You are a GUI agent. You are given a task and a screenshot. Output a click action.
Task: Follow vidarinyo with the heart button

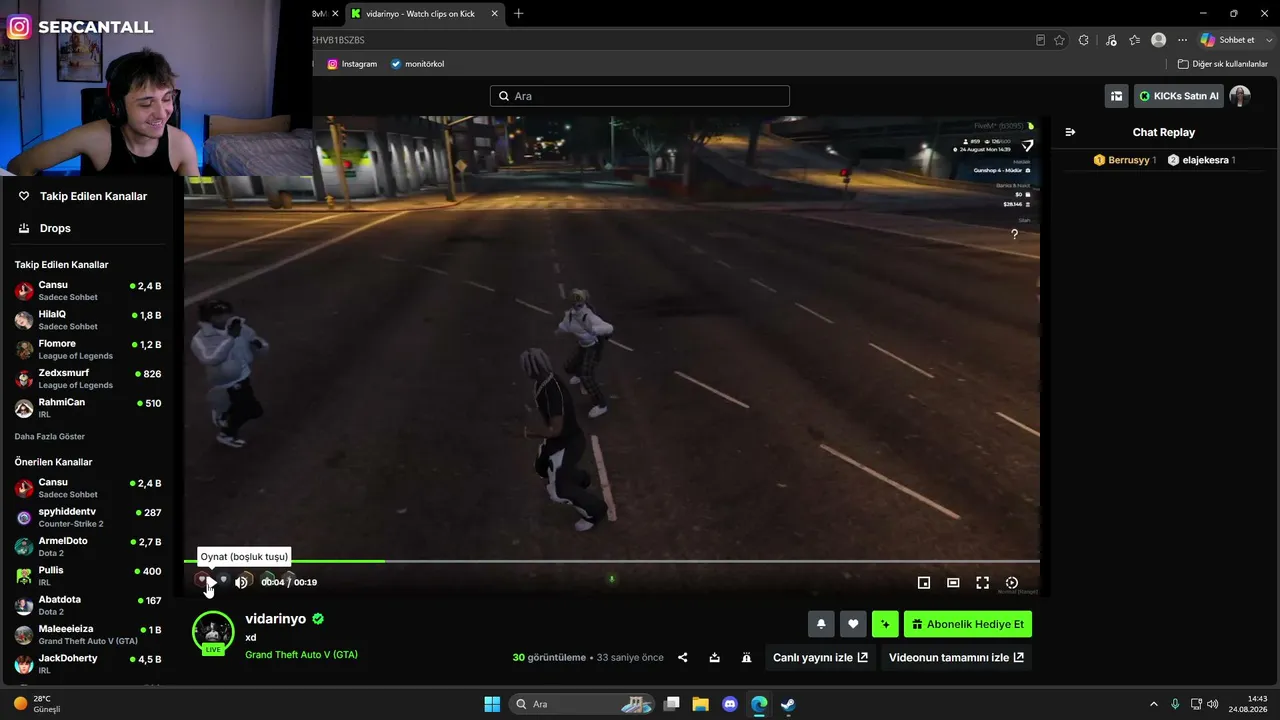click(x=853, y=624)
